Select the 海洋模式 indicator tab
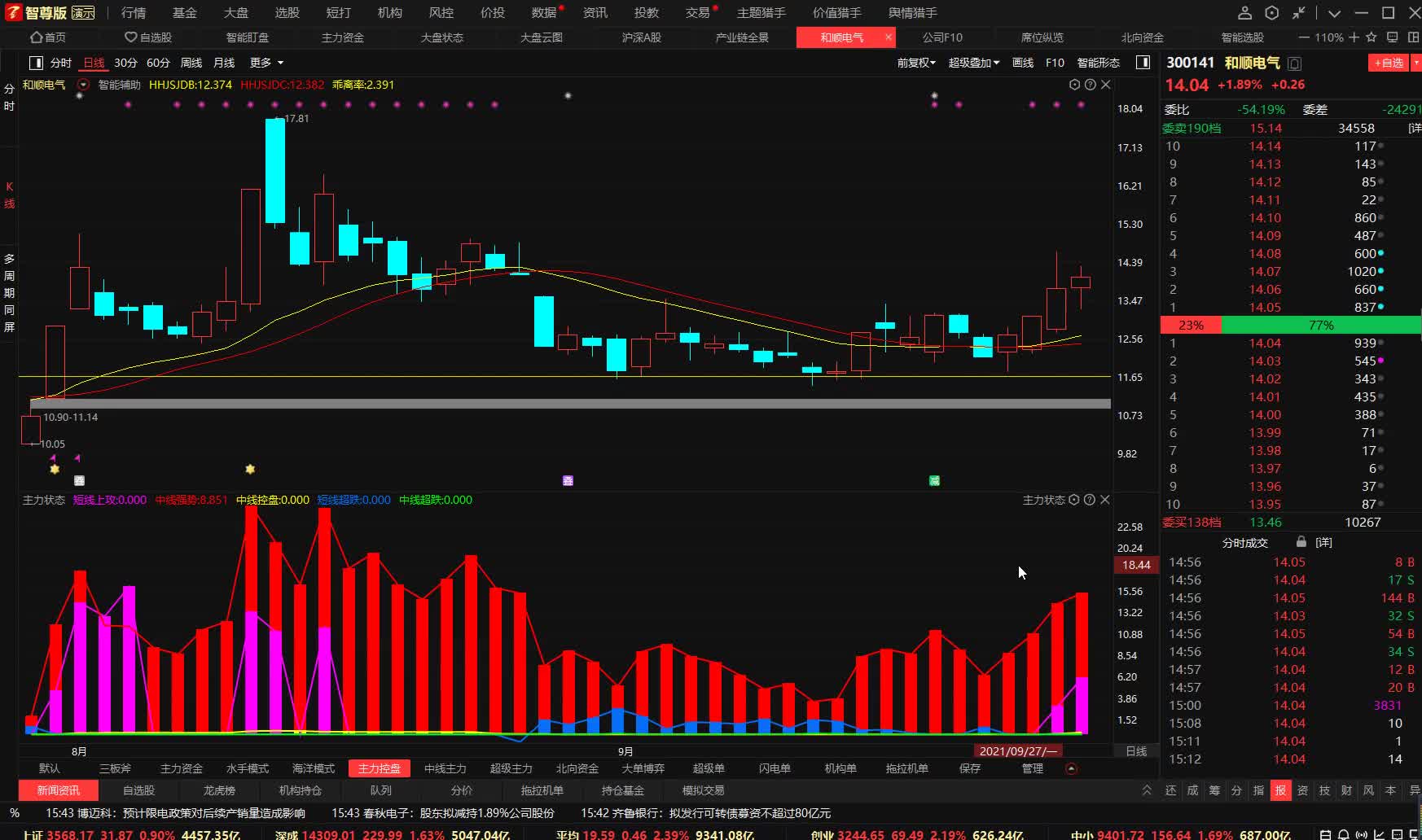Screen dimensions: 1422x840 click(314, 768)
